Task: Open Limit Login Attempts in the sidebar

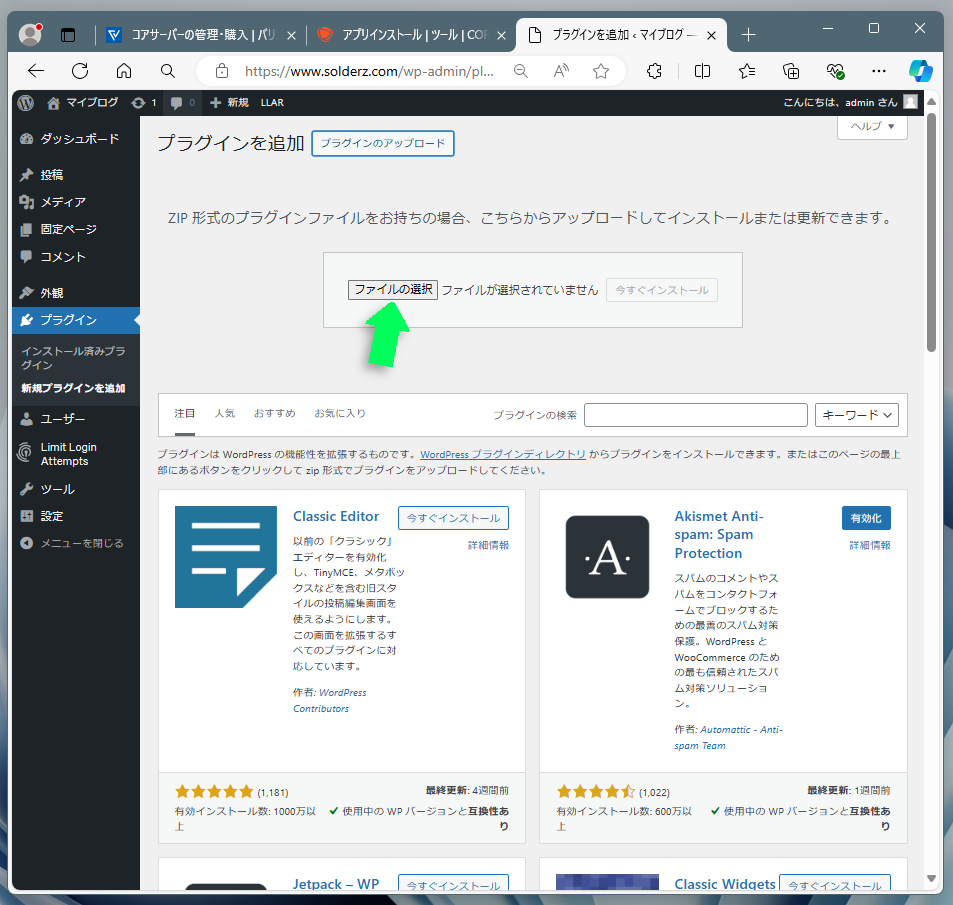Action: [76, 454]
